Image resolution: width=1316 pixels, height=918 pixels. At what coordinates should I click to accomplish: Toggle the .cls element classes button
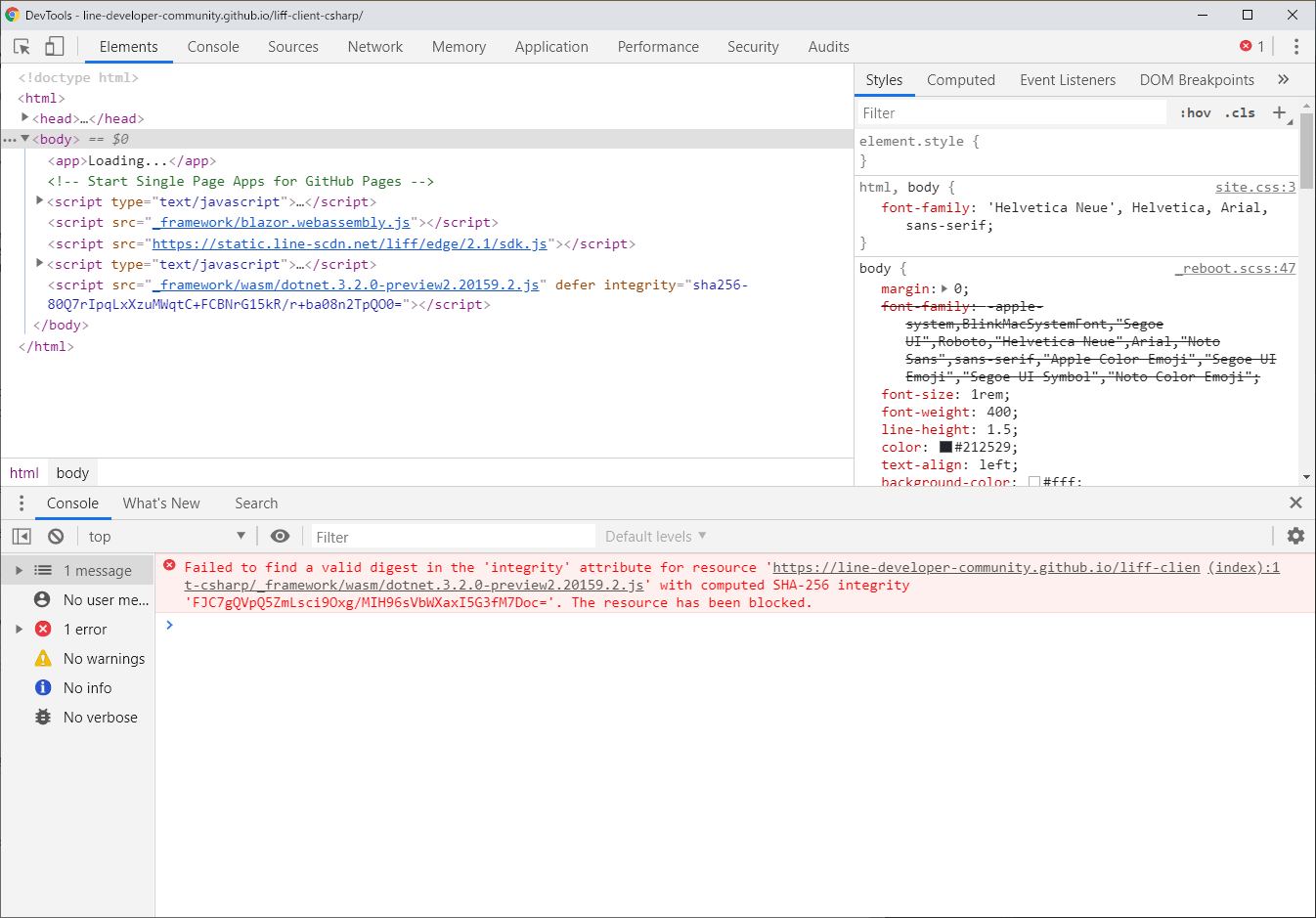pos(1240,113)
